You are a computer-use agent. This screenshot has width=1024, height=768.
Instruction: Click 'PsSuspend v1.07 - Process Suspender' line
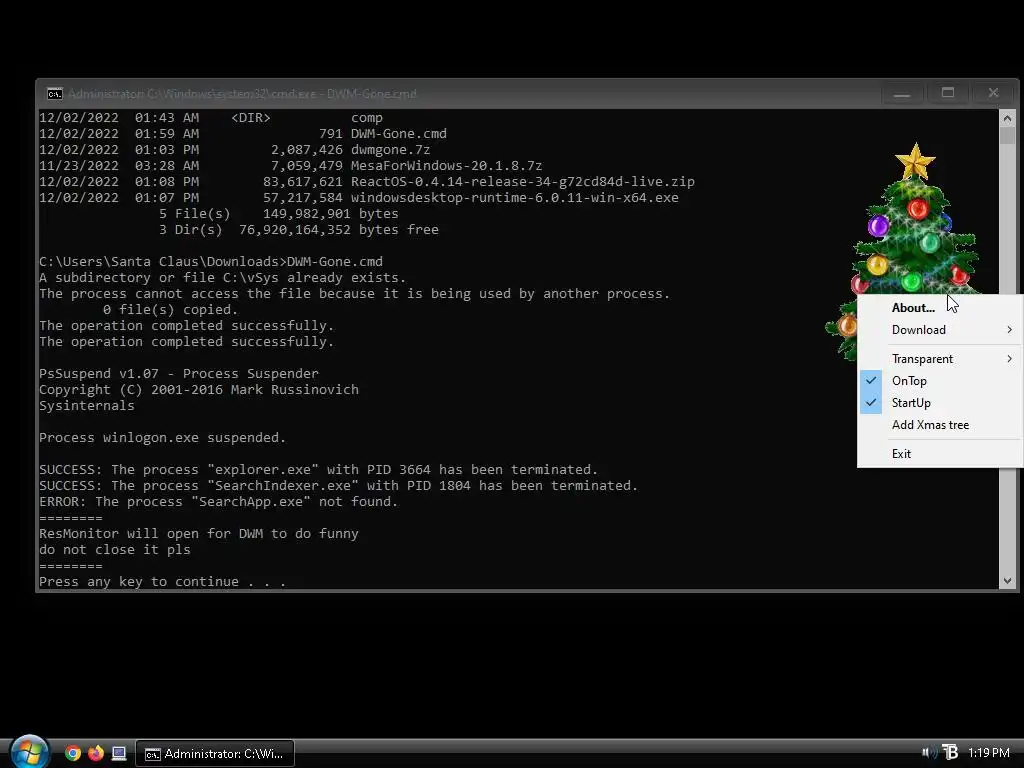(x=179, y=374)
